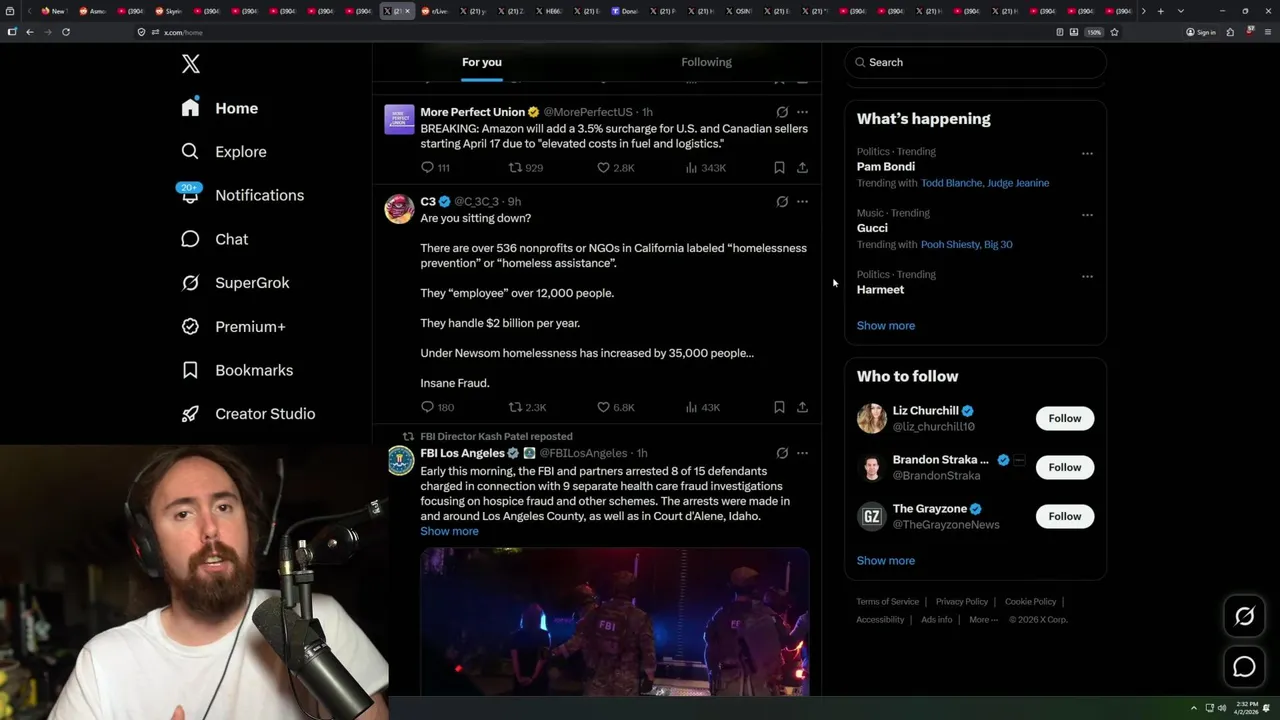The width and height of the screenshot is (1280, 720).
Task: Click Sign in in the browser toolbar
Action: (x=1201, y=32)
